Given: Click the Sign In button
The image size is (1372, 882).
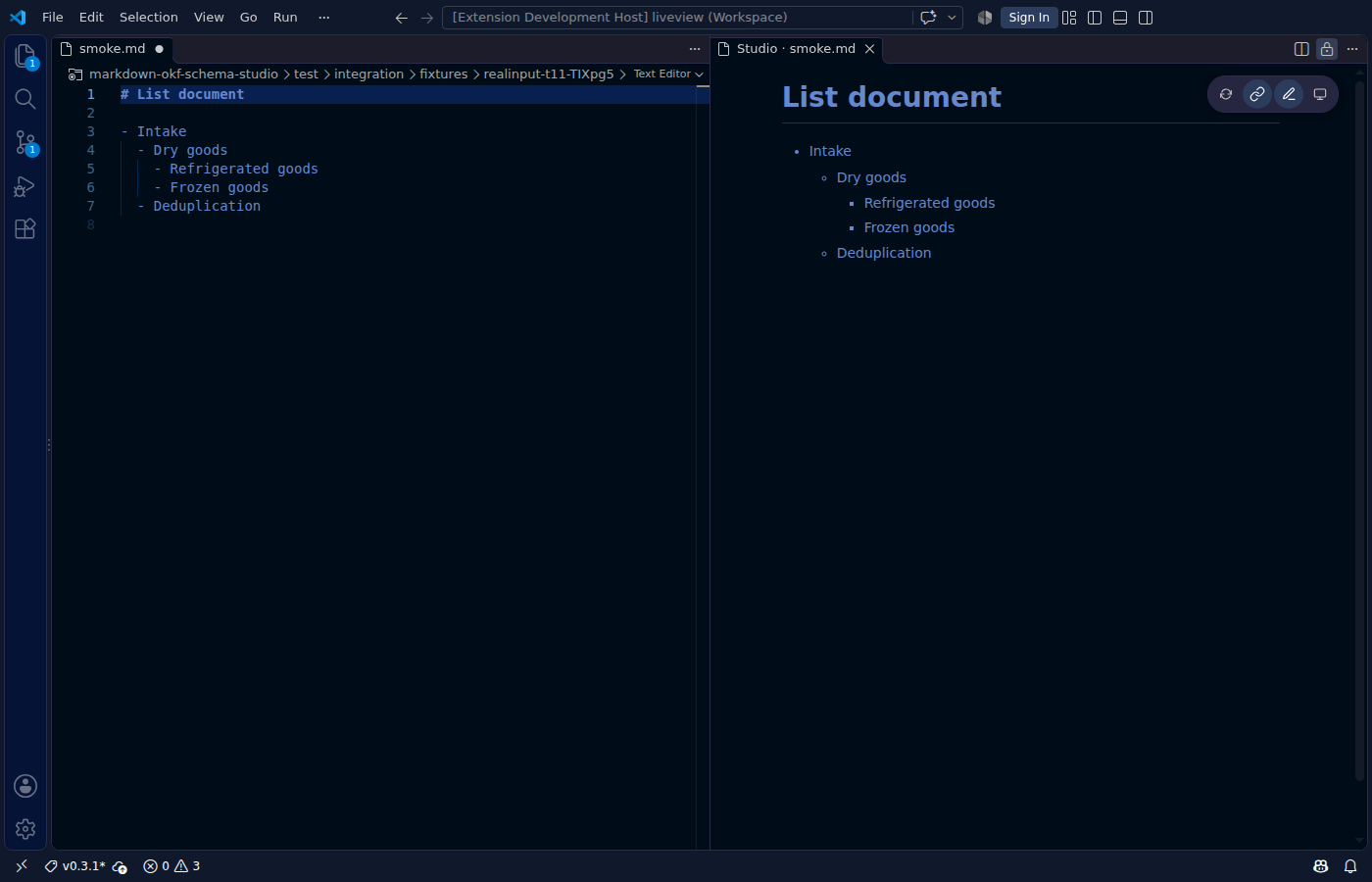Looking at the screenshot, I should click(x=1029, y=18).
